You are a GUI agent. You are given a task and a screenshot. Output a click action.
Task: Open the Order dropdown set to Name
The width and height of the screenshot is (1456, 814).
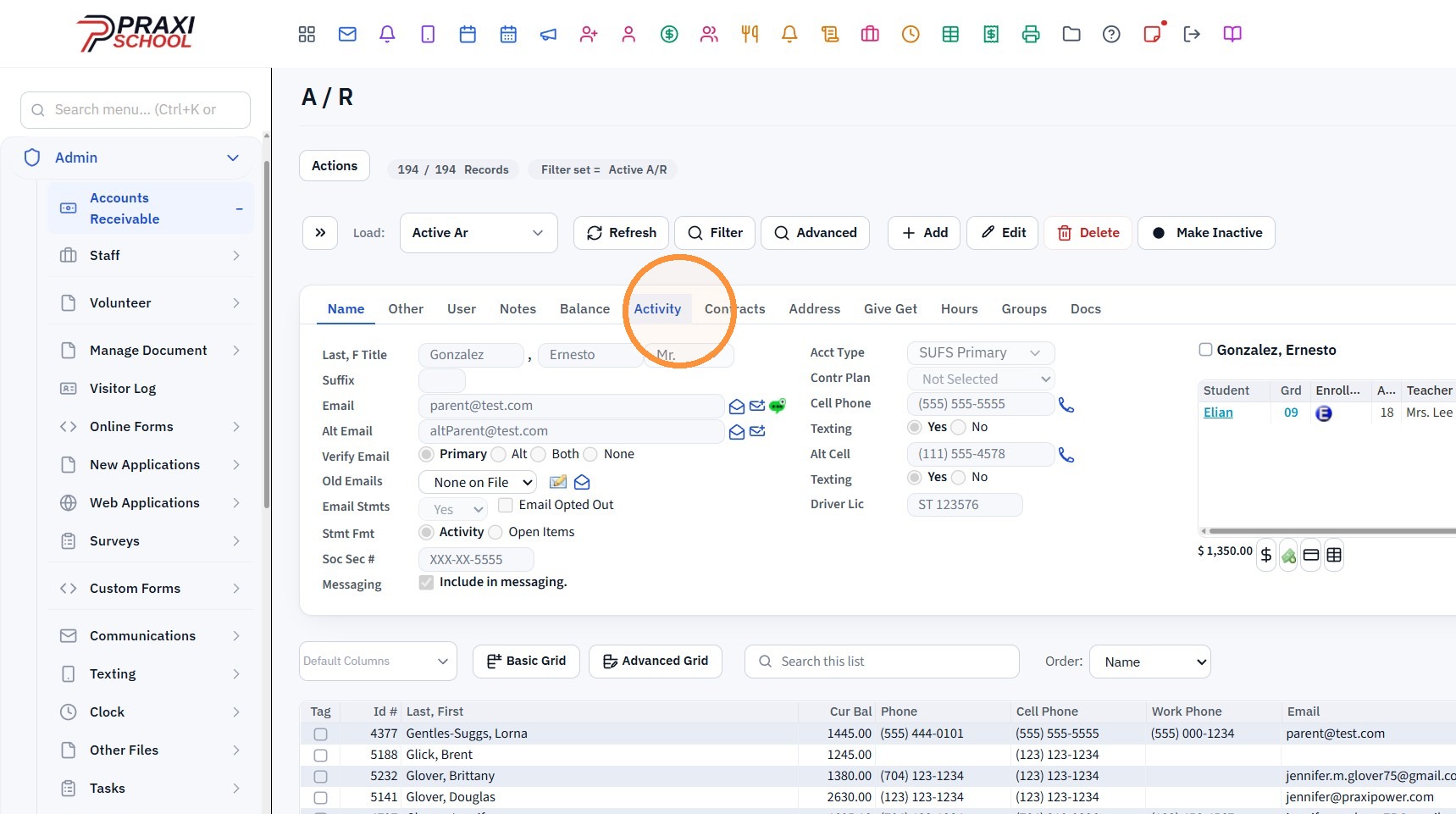1150,662
